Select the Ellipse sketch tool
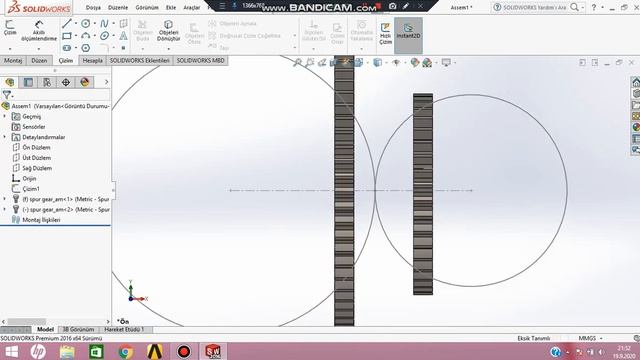Viewport: 640px width, 360px height. [104, 36]
